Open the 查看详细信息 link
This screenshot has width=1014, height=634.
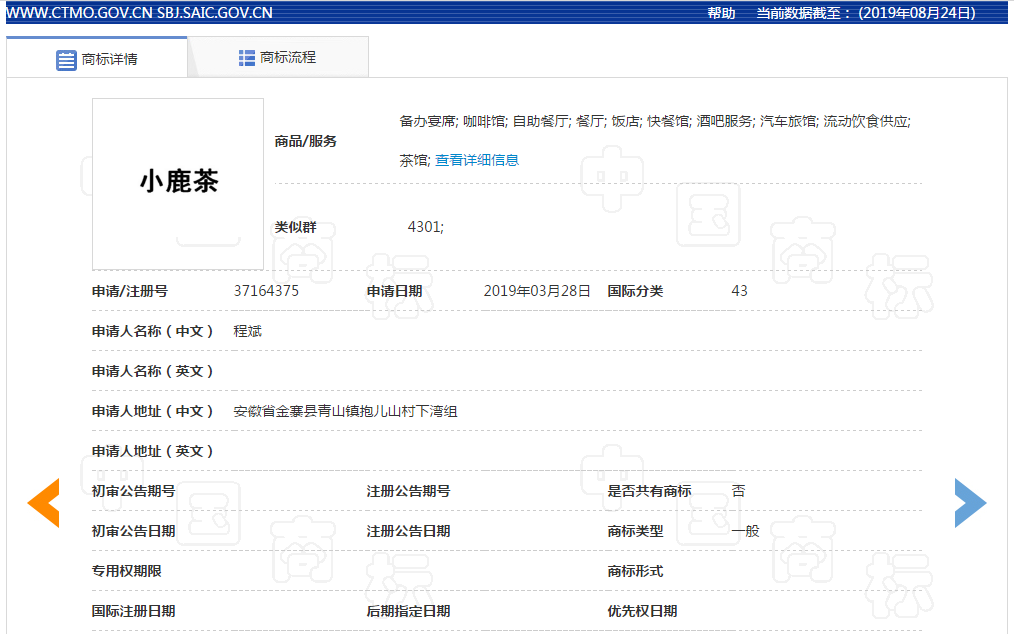click(x=476, y=160)
